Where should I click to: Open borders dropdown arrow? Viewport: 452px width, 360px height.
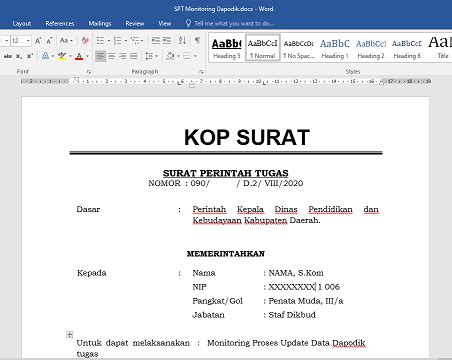(x=195, y=56)
